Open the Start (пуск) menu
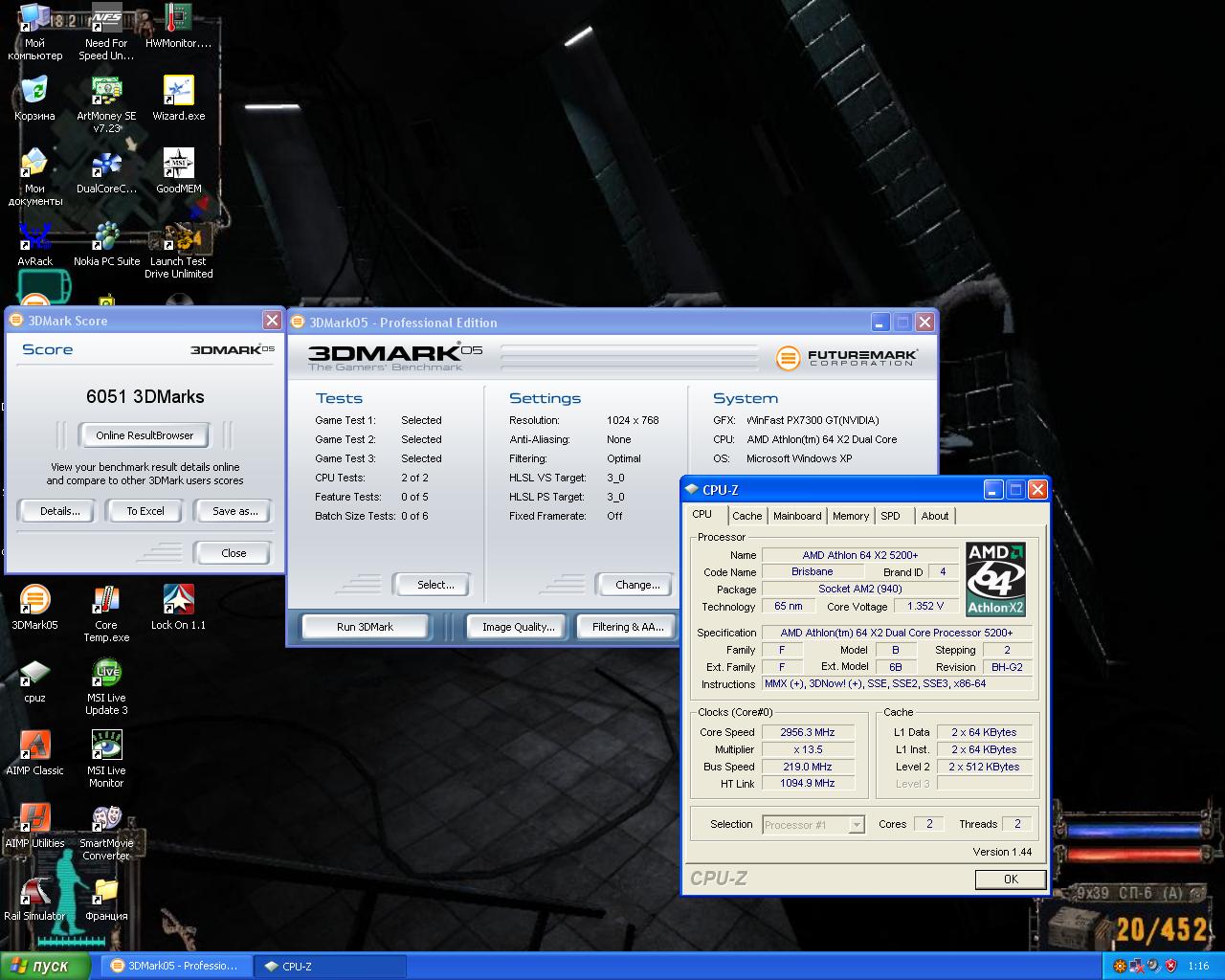 [45, 966]
